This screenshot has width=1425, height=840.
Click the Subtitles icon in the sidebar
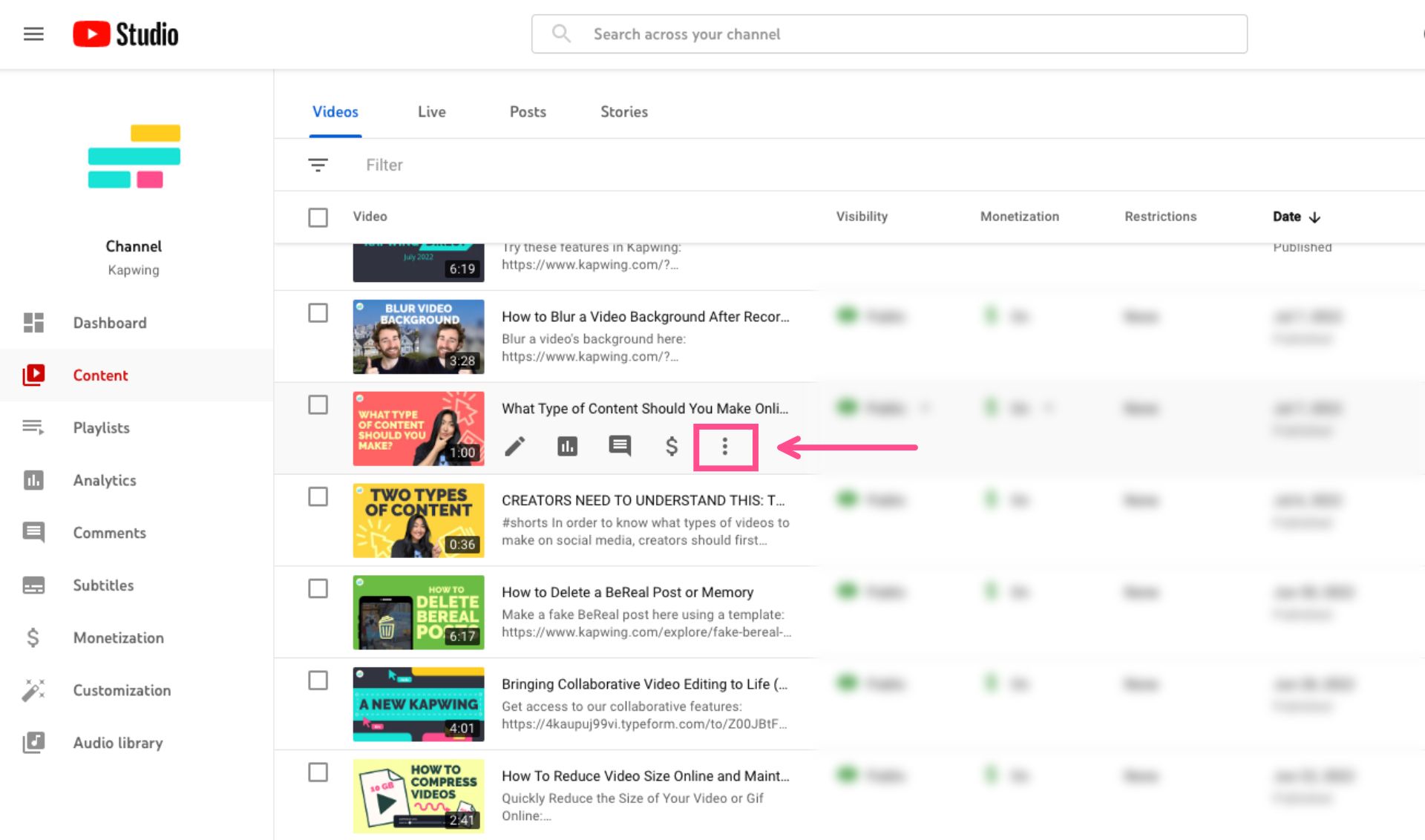pos(33,585)
